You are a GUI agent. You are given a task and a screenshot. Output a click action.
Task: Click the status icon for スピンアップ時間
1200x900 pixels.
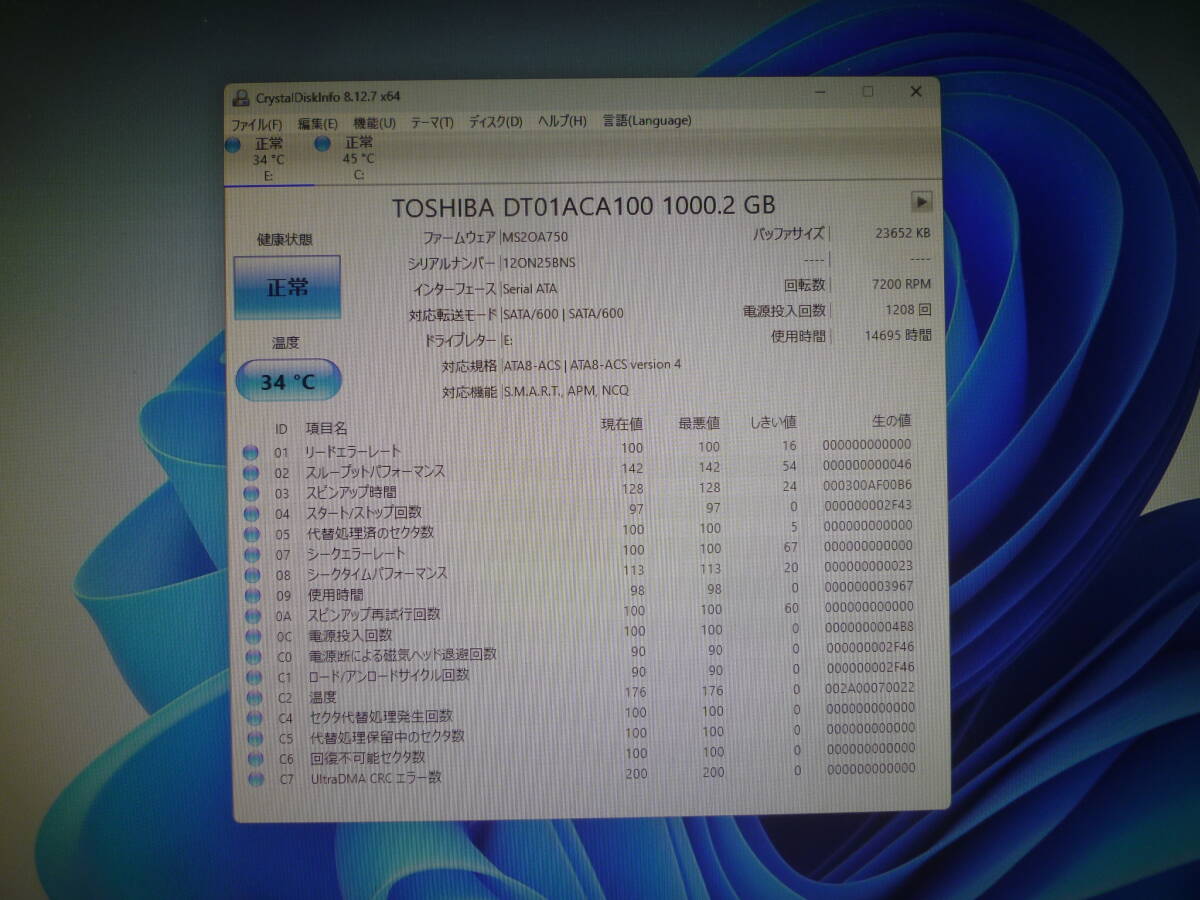[x=251, y=493]
